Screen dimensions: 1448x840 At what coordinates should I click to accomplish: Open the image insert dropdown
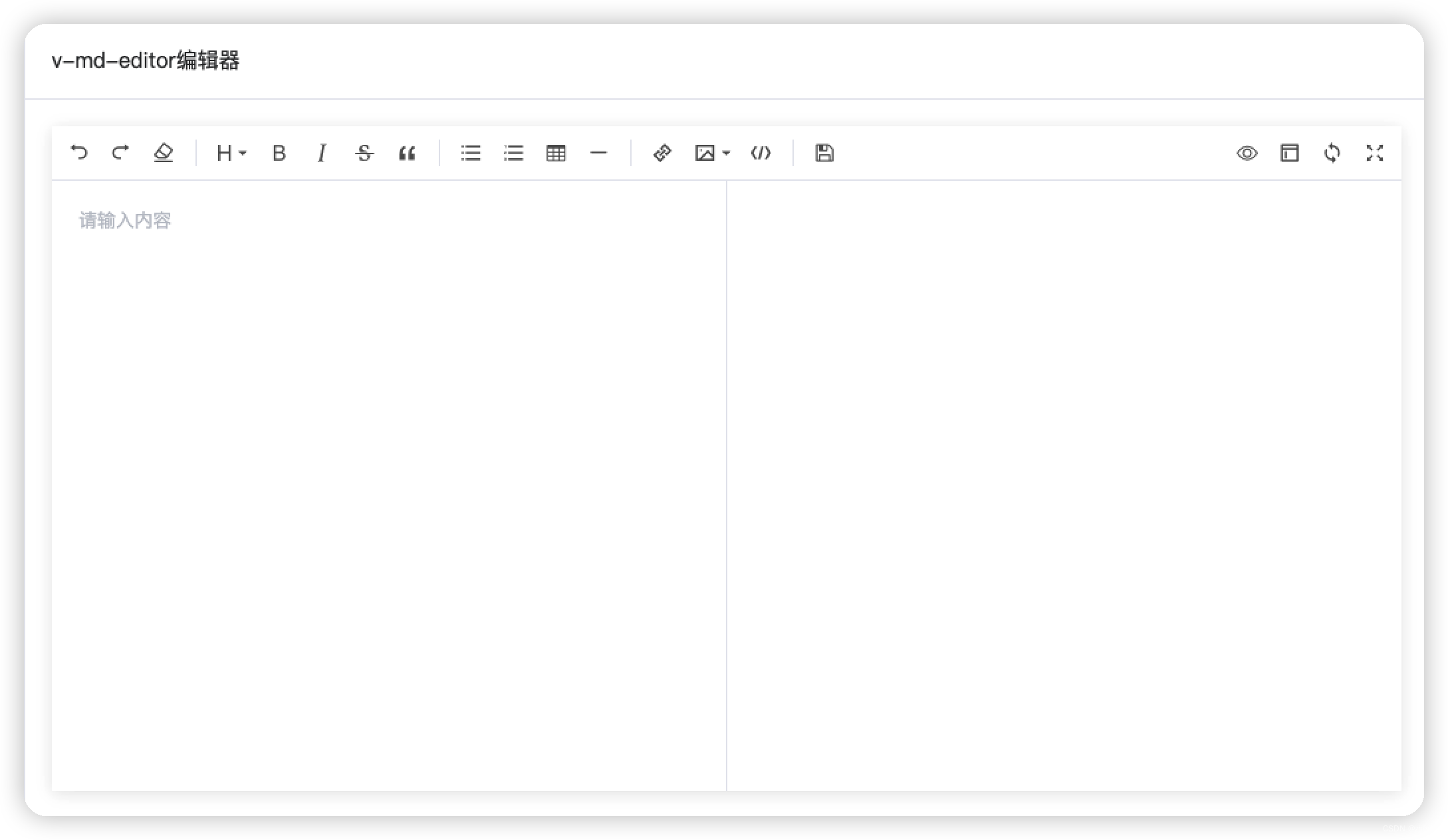click(x=712, y=153)
